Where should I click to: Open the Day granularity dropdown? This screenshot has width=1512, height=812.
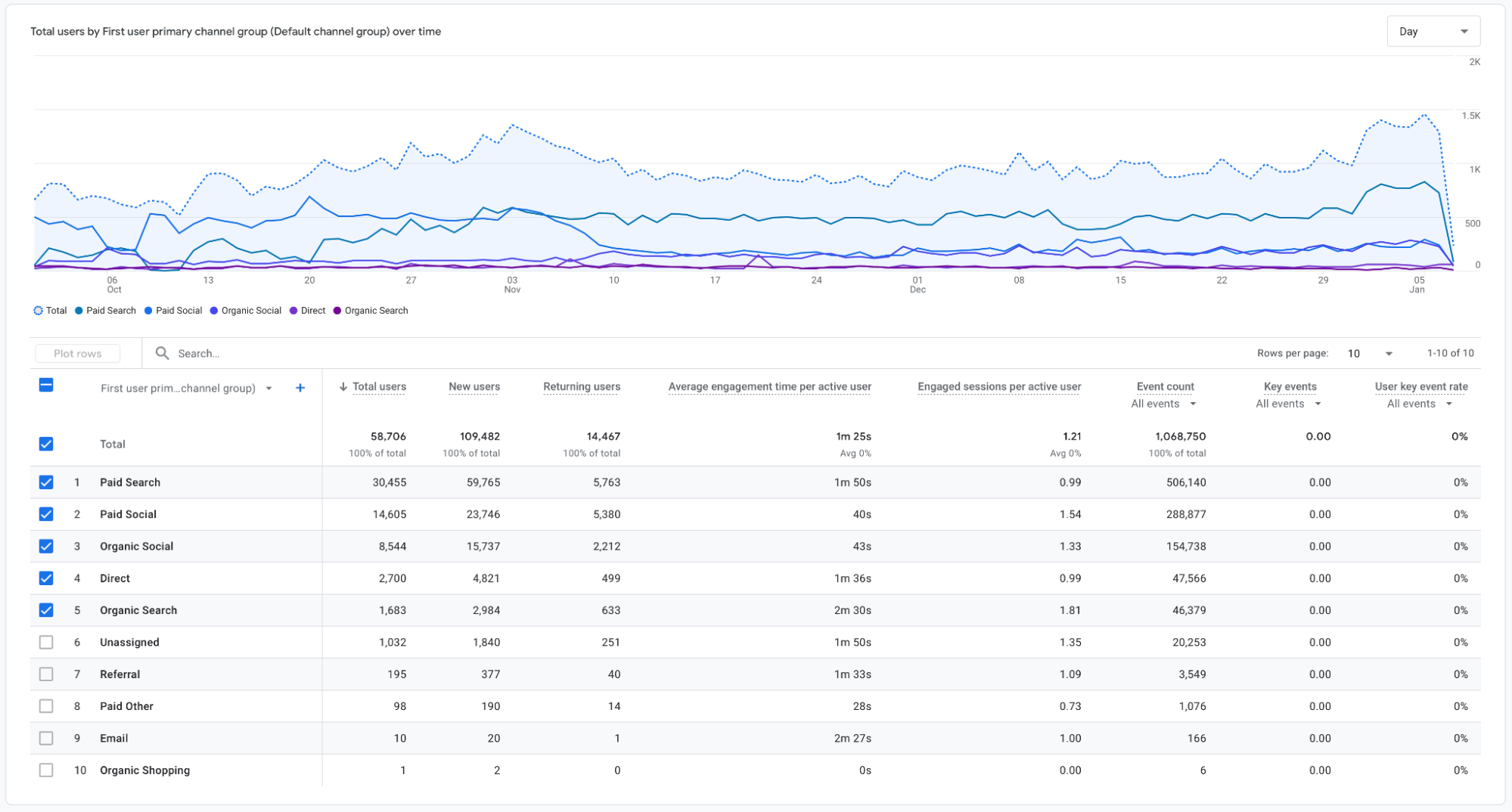click(x=1433, y=32)
